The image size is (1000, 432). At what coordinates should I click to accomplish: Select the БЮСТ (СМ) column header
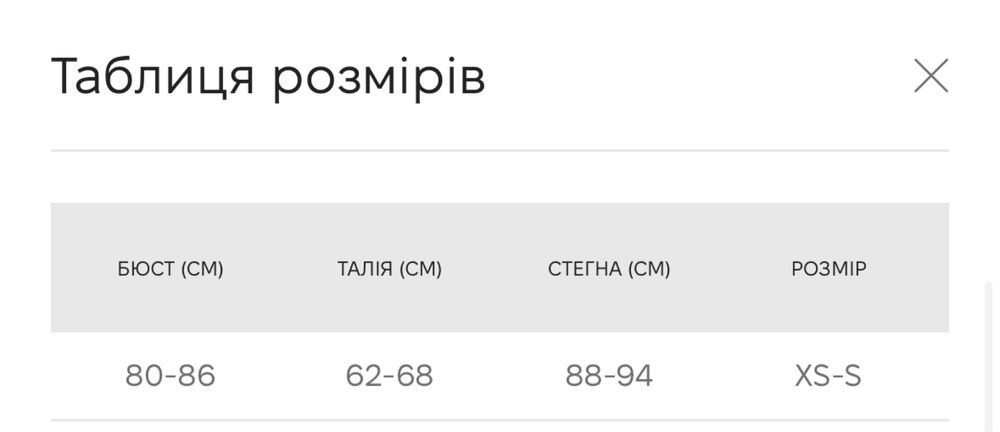pyautogui.click(x=170, y=269)
